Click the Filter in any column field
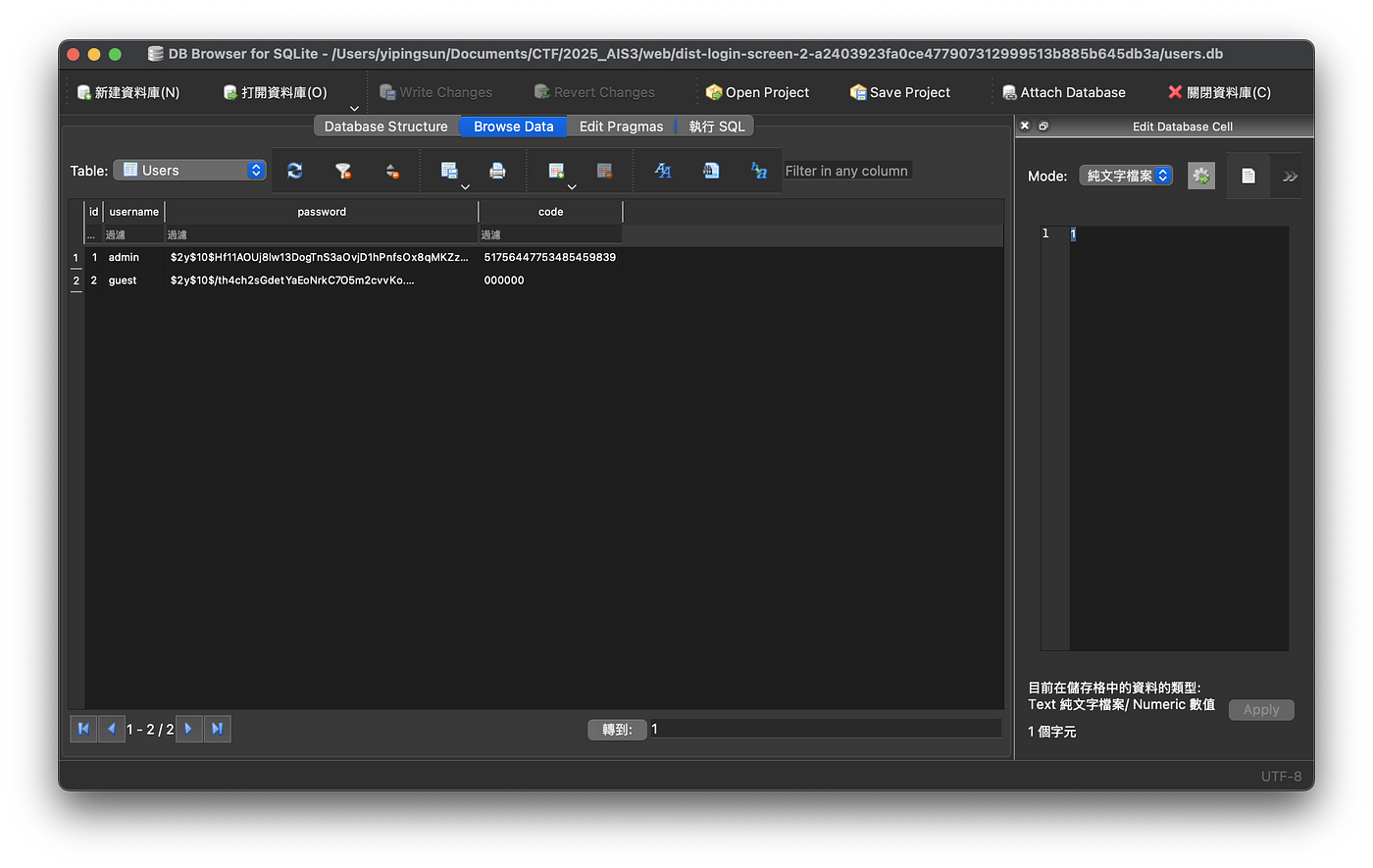1373x868 pixels. pyautogui.click(x=847, y=171)
